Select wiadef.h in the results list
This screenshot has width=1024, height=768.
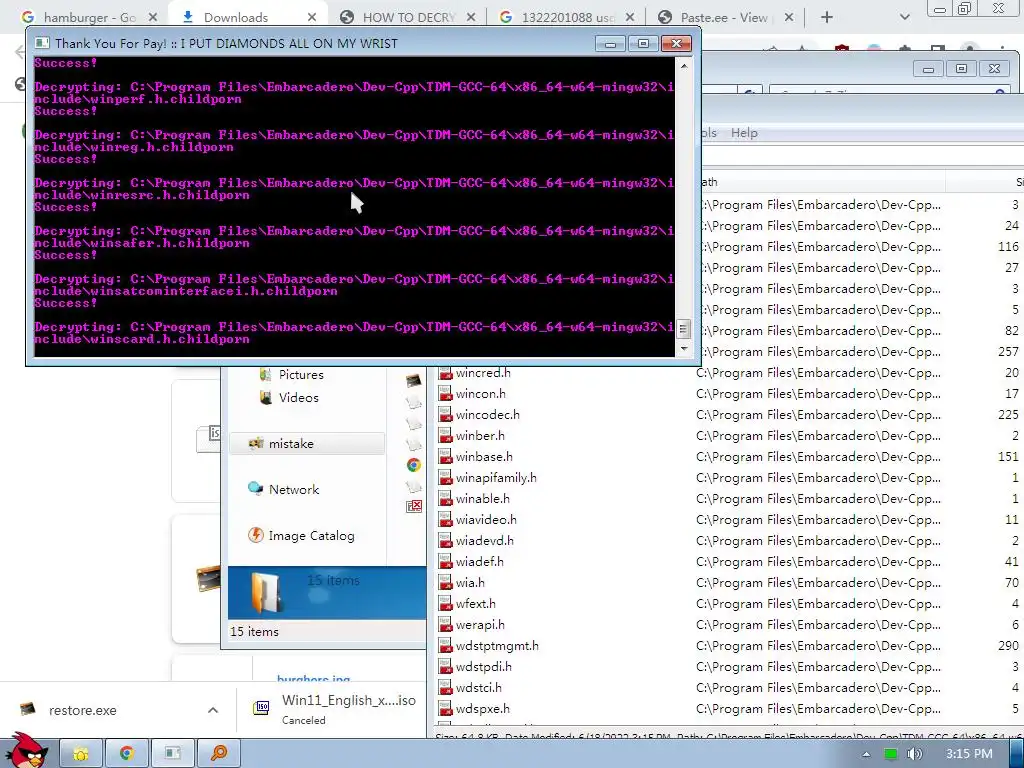tap(479, 561)
